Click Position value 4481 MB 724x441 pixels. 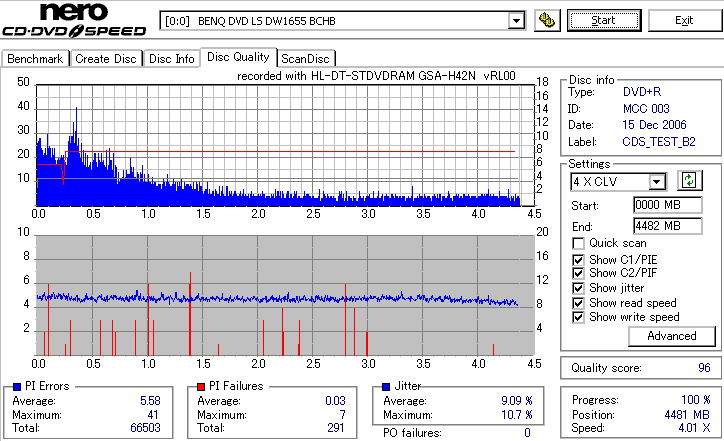(x=687, y=415)
